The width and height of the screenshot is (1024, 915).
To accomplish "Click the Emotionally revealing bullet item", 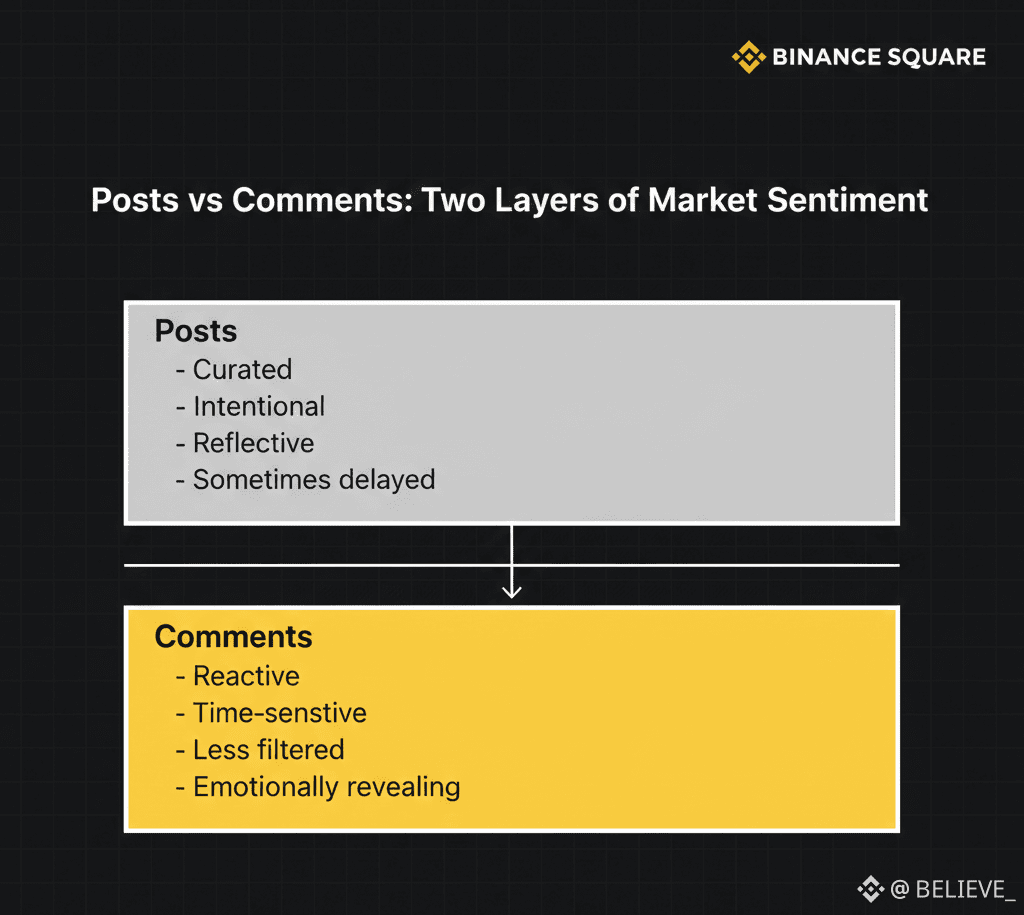I will pyautogui.click(x=326, y=787).
